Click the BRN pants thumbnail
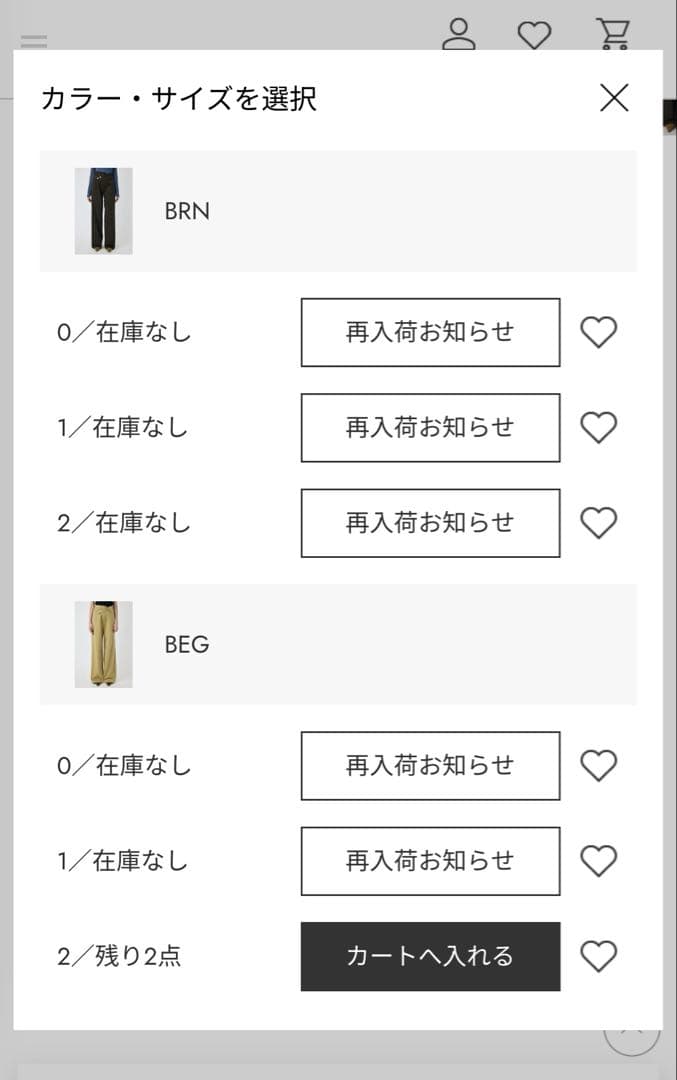The height and width of the screenshot is (1080, 677). 103,211
